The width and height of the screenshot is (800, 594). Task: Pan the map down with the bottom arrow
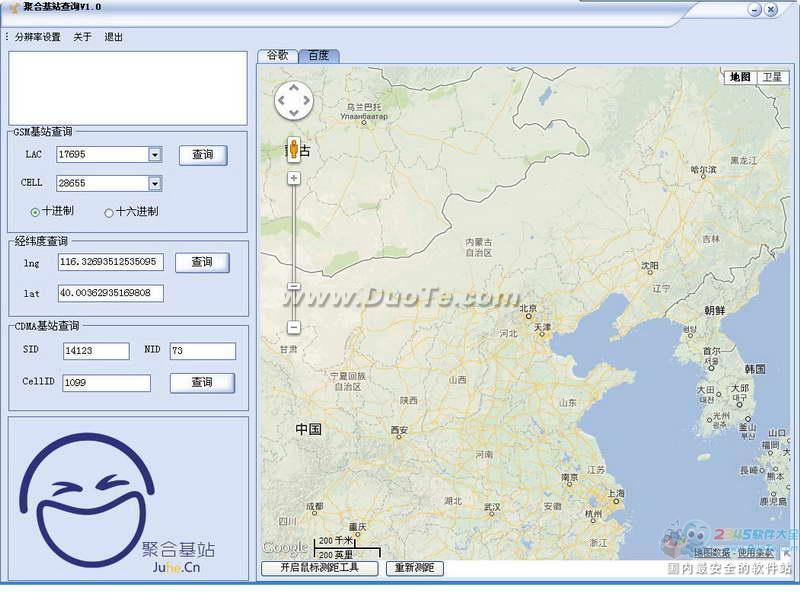(x=294, y=112)
